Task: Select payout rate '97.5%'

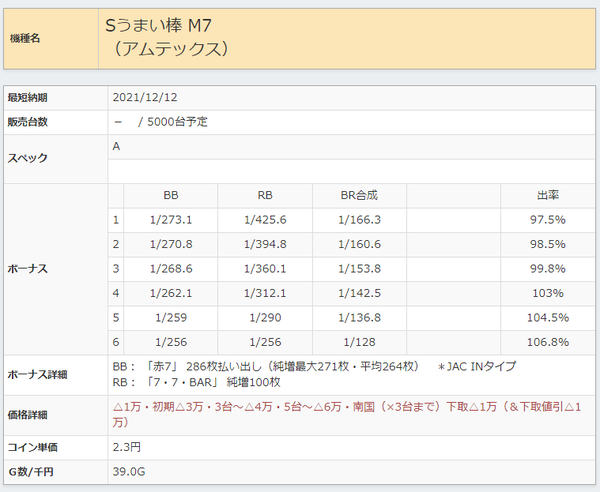Action: click(x=548, y=220)
